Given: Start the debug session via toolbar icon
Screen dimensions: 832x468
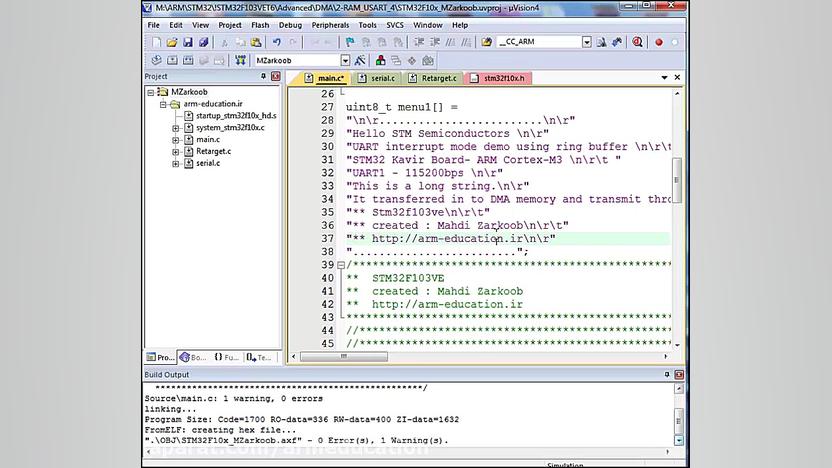Looking at the screenshot, I should pos(635,43).
